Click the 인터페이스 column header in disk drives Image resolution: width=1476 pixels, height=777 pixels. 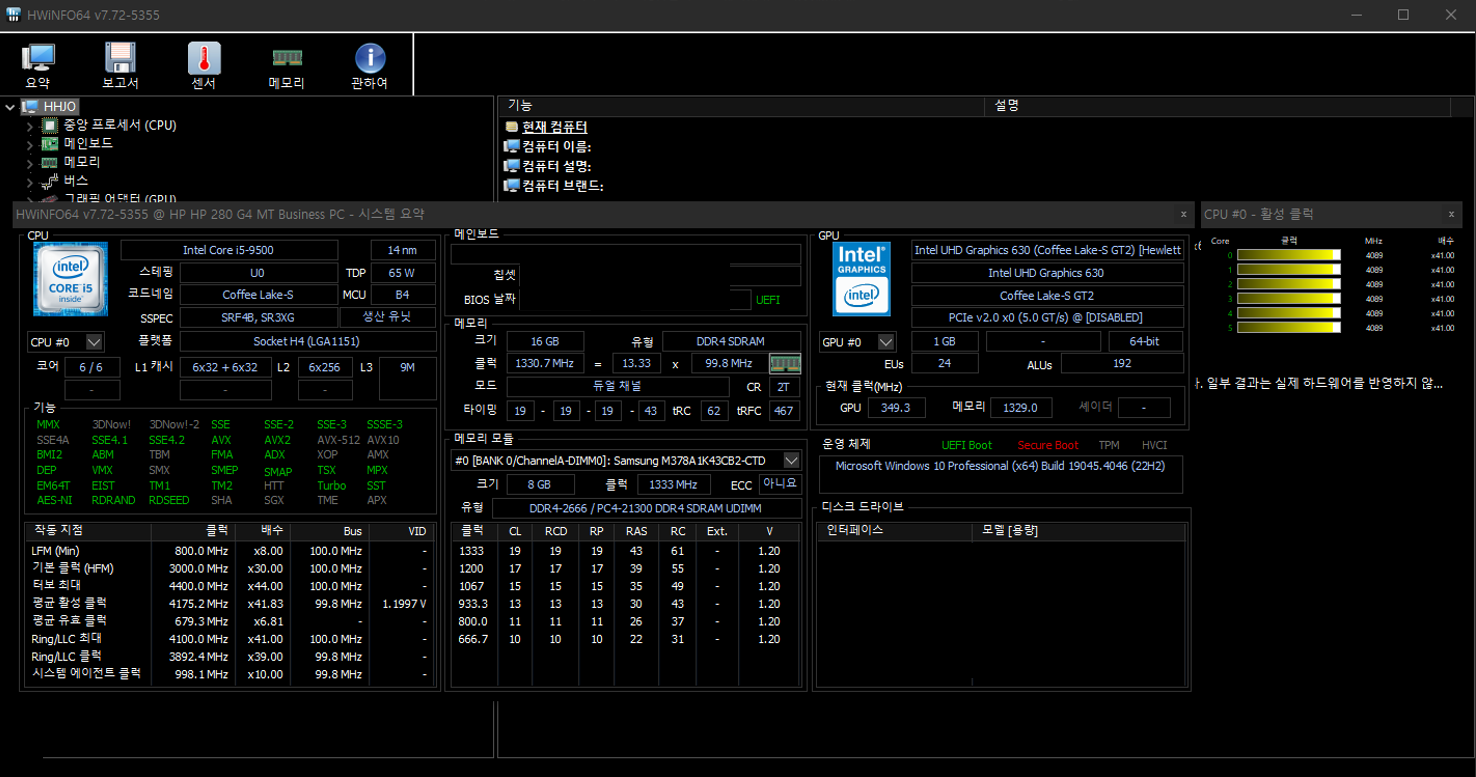[895, 530]
